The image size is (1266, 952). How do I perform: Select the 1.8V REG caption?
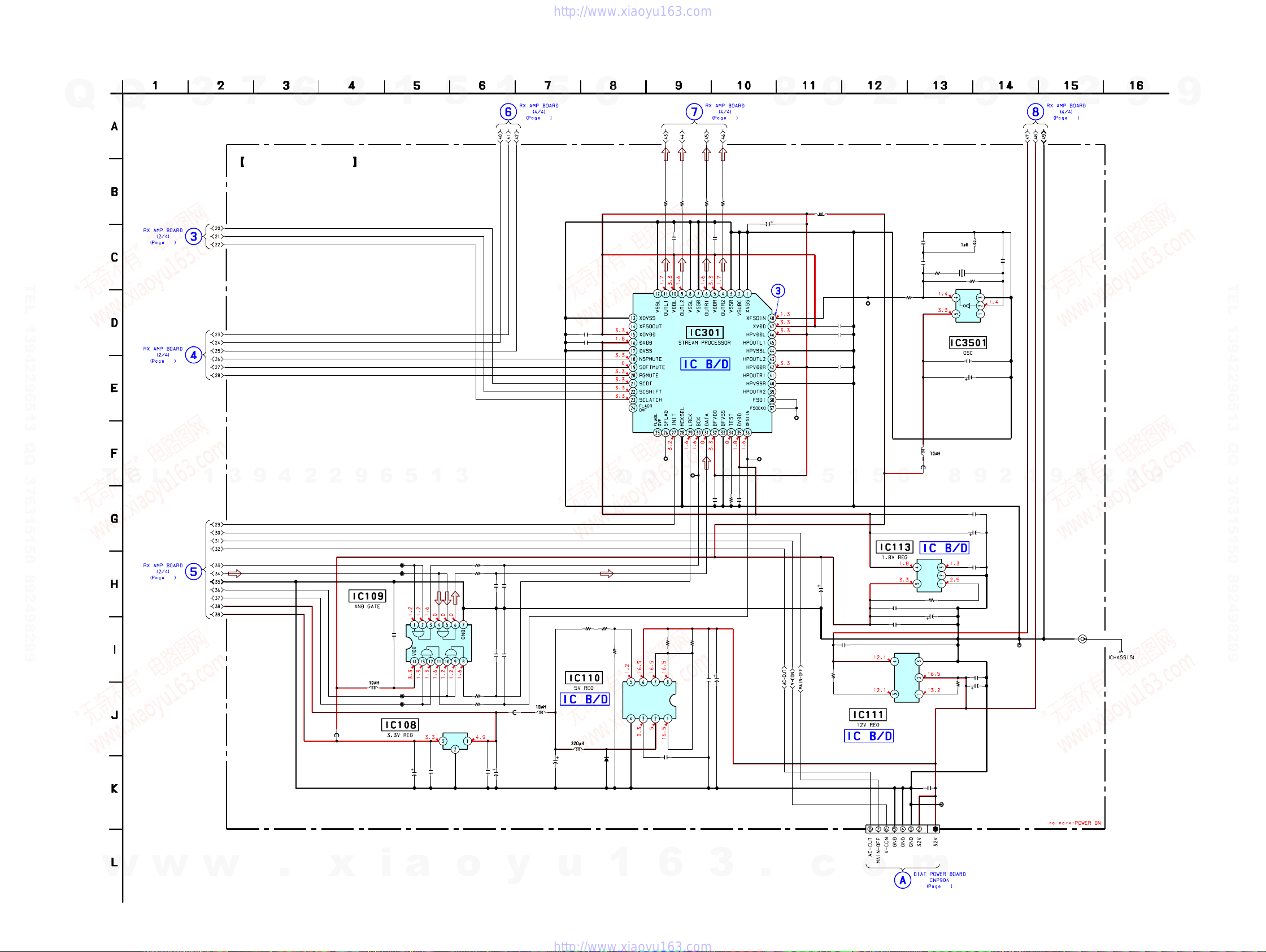[x=894, y=557]
